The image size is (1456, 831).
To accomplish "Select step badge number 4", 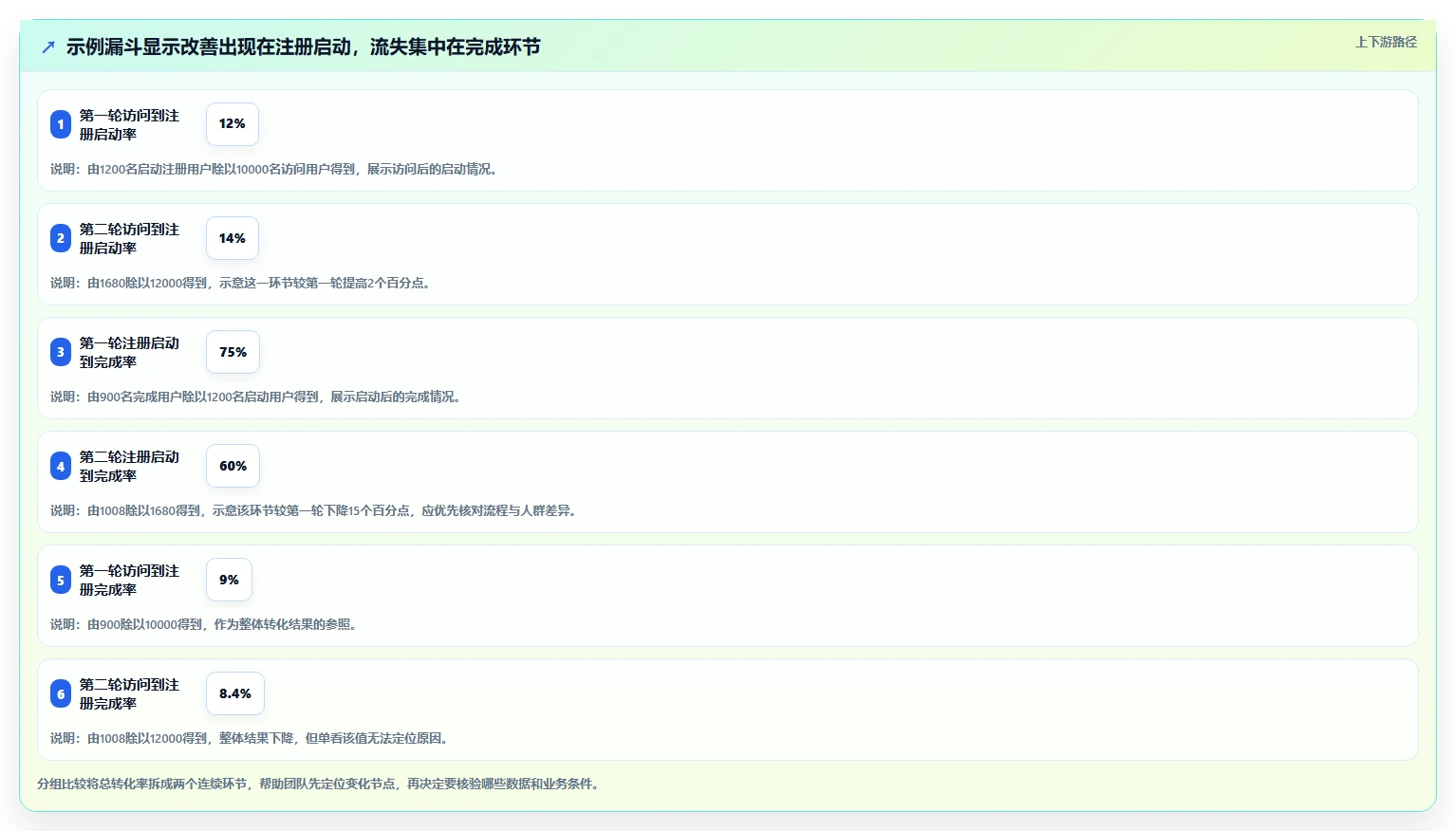I will 61,466.
